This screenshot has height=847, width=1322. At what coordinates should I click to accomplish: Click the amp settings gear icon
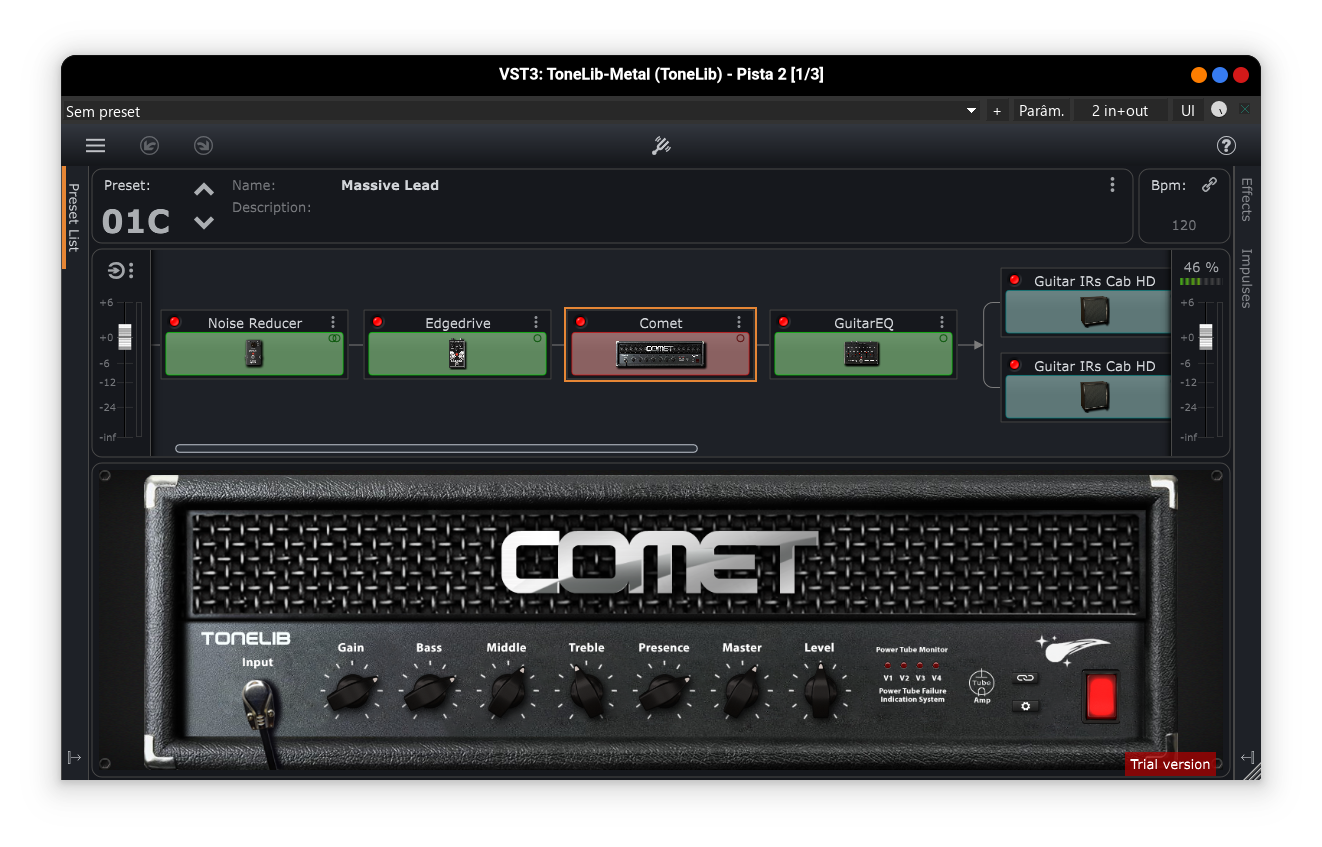1024,706
